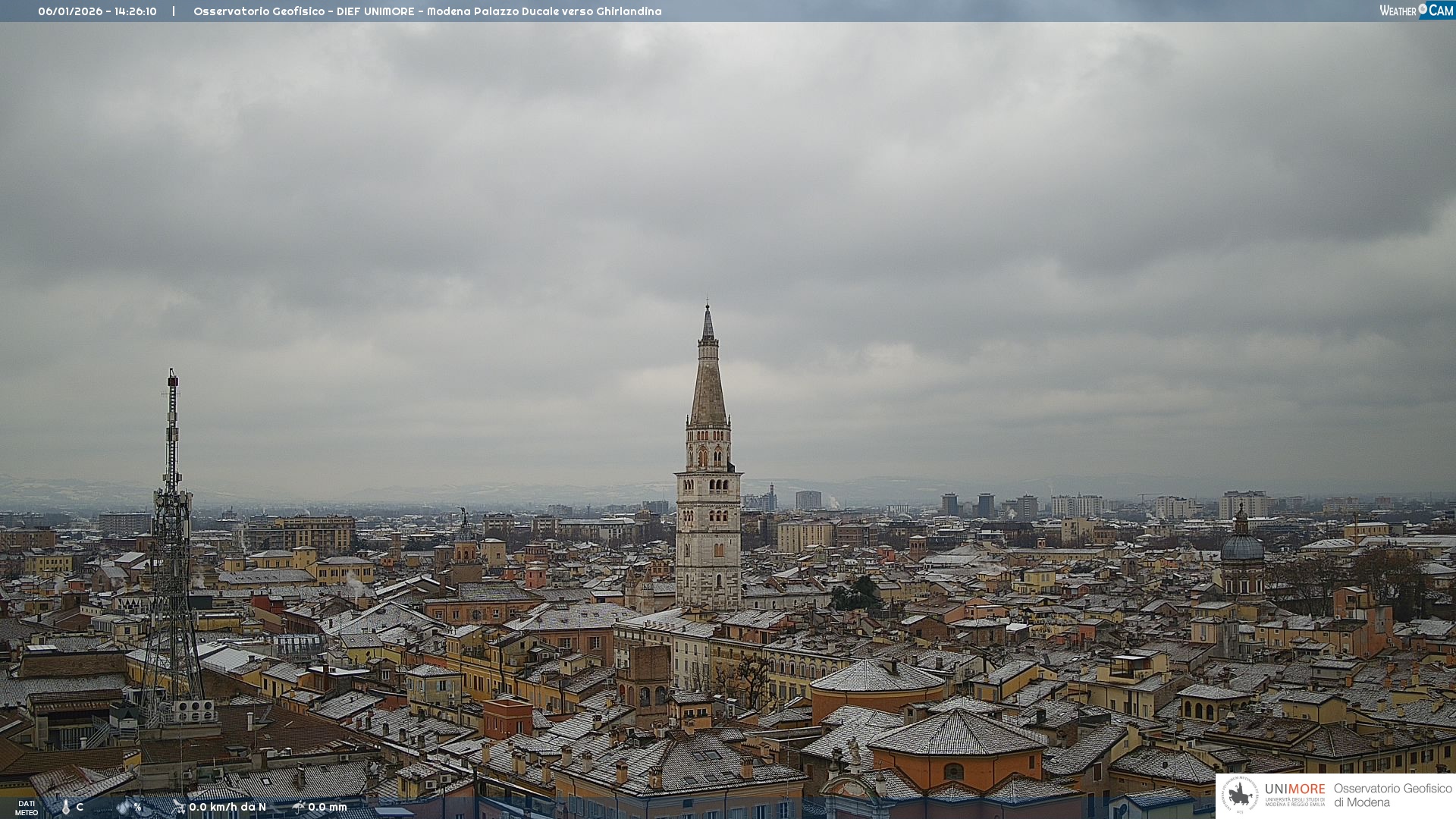Image resolution: width=1456 pixels, height=819 pixels.
Task: Click the camera lens in the Weather Cam logo
Action: coord(1423,9)
